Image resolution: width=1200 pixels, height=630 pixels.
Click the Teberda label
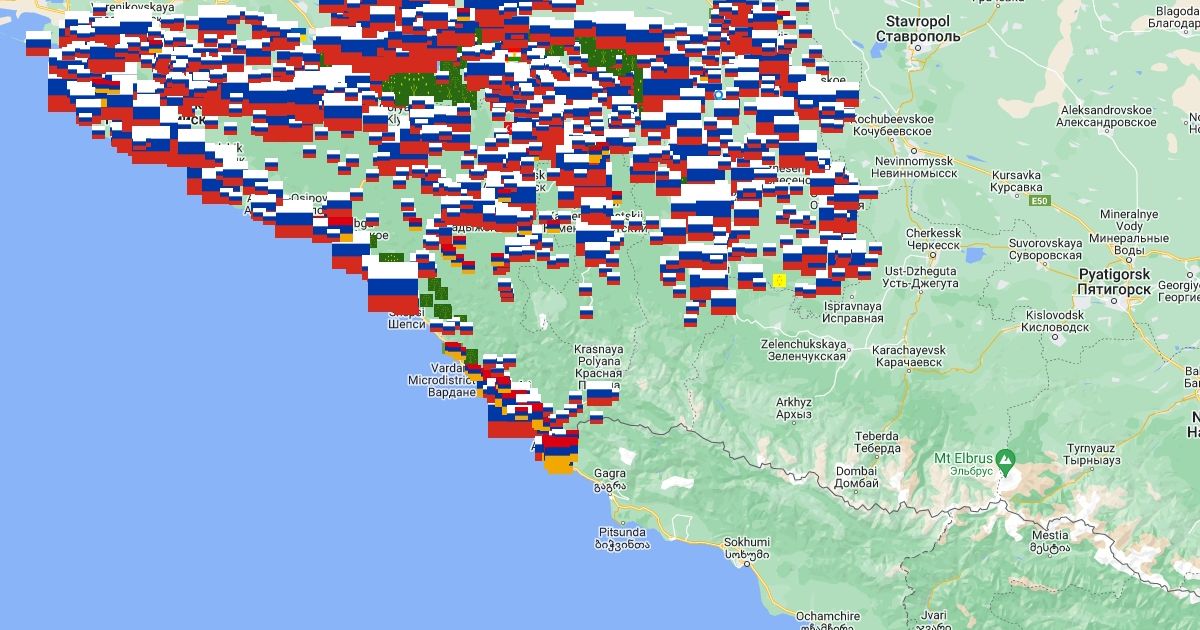(x=878, y=443)
